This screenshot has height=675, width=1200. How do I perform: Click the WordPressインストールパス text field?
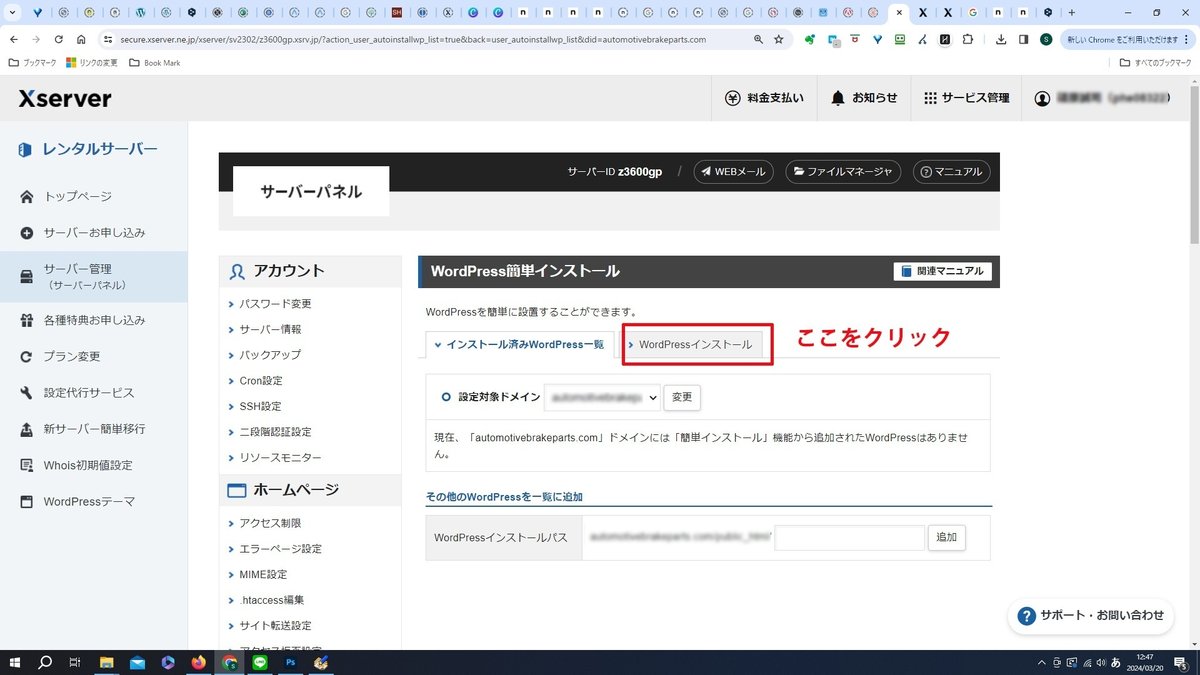pyautogui.click(x=850, y=538)
